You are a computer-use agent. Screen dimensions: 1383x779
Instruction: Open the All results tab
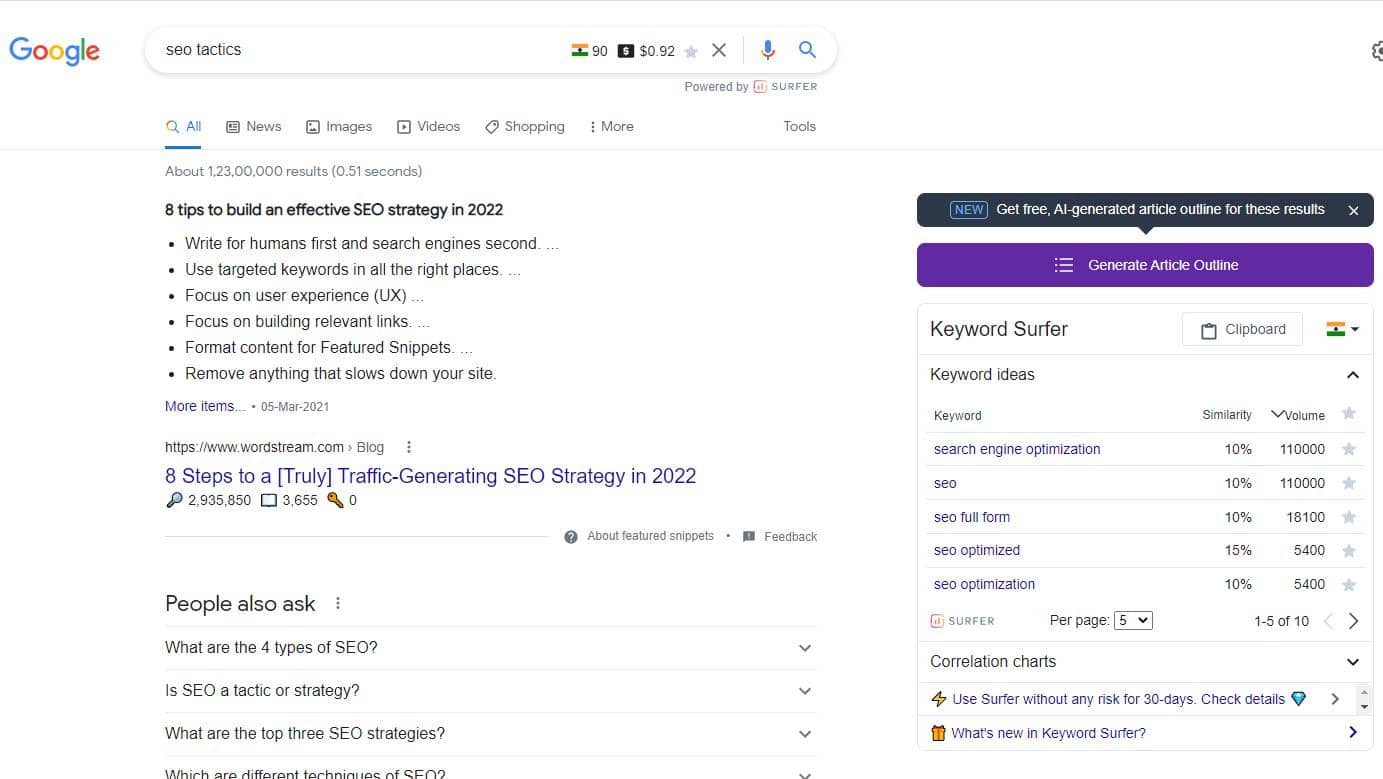(x=184, y=126)
